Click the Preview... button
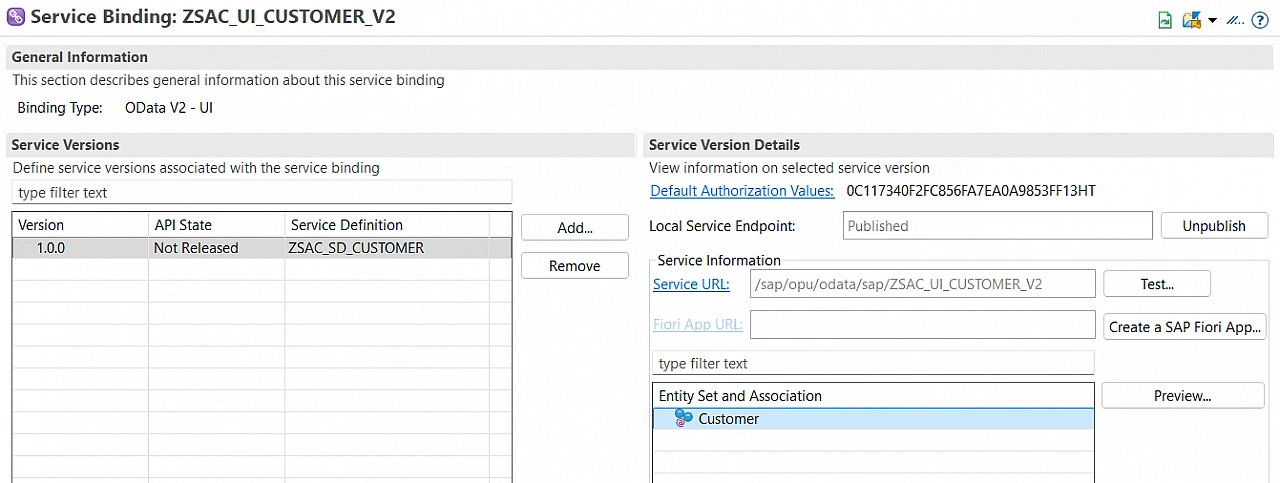Image resolution: width=1280 pixels, height=483 pixels. coord(1183,395)
